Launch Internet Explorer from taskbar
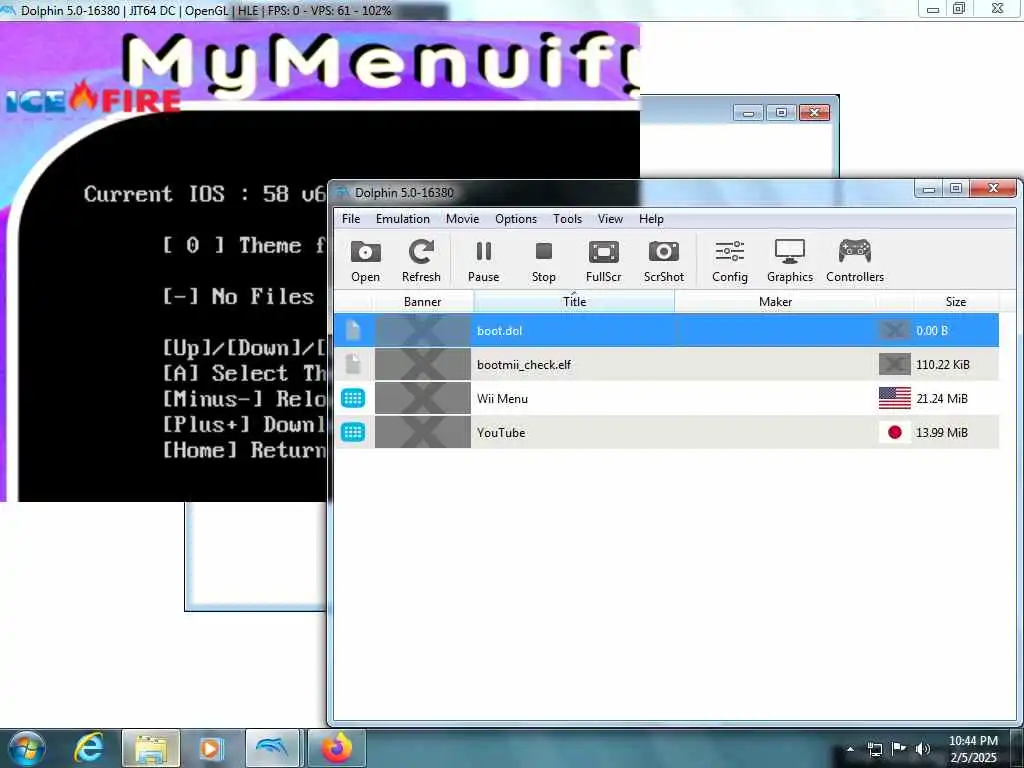Viewport: 1024px width, 768px height. point(89,748)
